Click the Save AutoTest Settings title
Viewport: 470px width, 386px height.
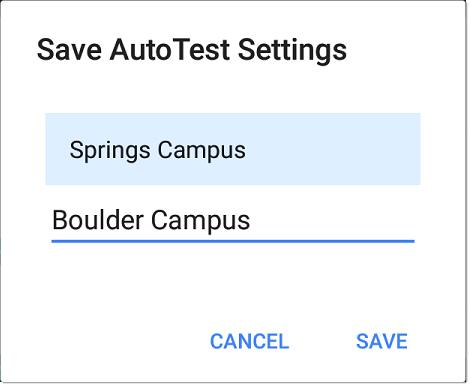[192, 51]
